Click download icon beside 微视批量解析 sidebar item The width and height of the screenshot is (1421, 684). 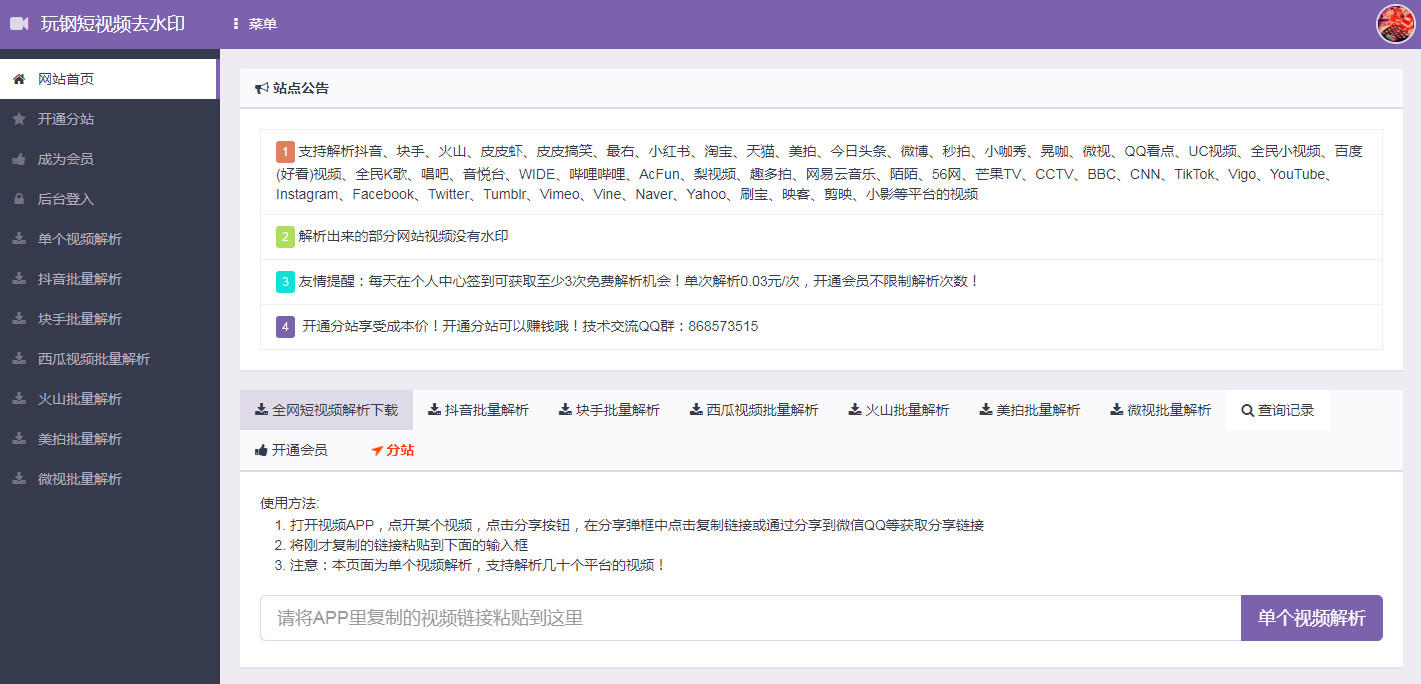pos(18,478)
